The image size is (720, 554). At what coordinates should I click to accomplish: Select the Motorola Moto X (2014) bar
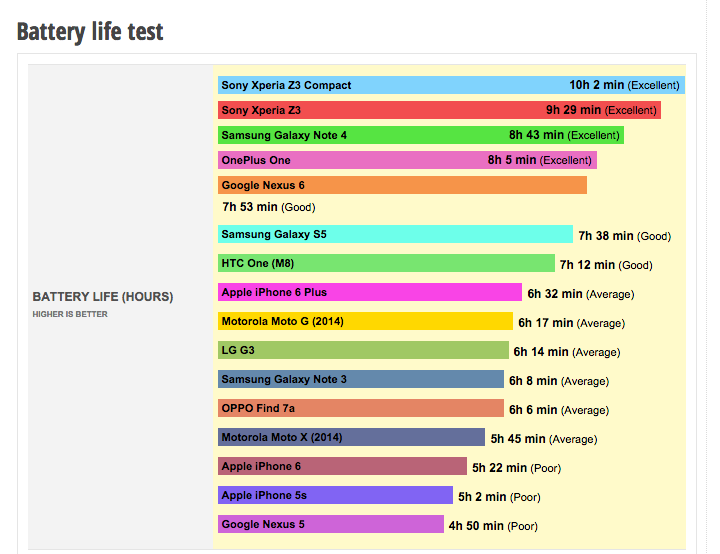351,437
